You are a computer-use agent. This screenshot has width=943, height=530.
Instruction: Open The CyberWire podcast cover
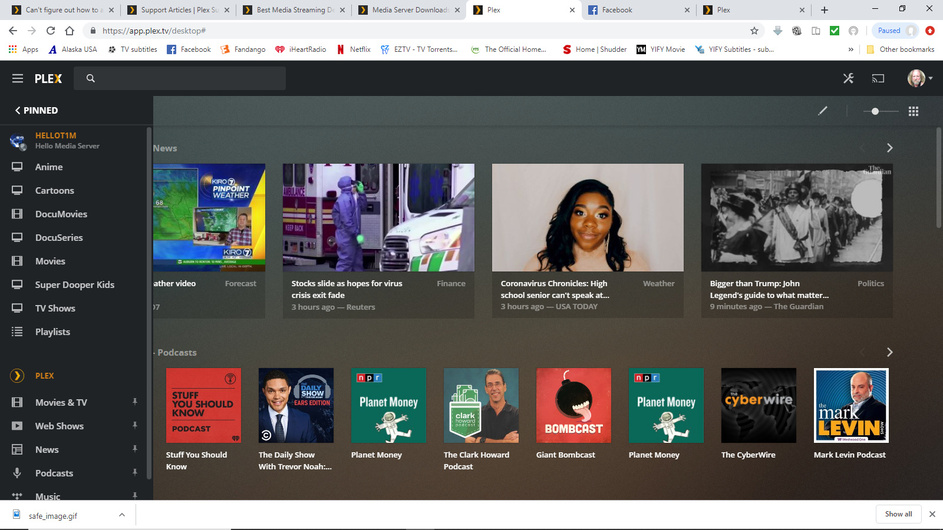[758, 405]
